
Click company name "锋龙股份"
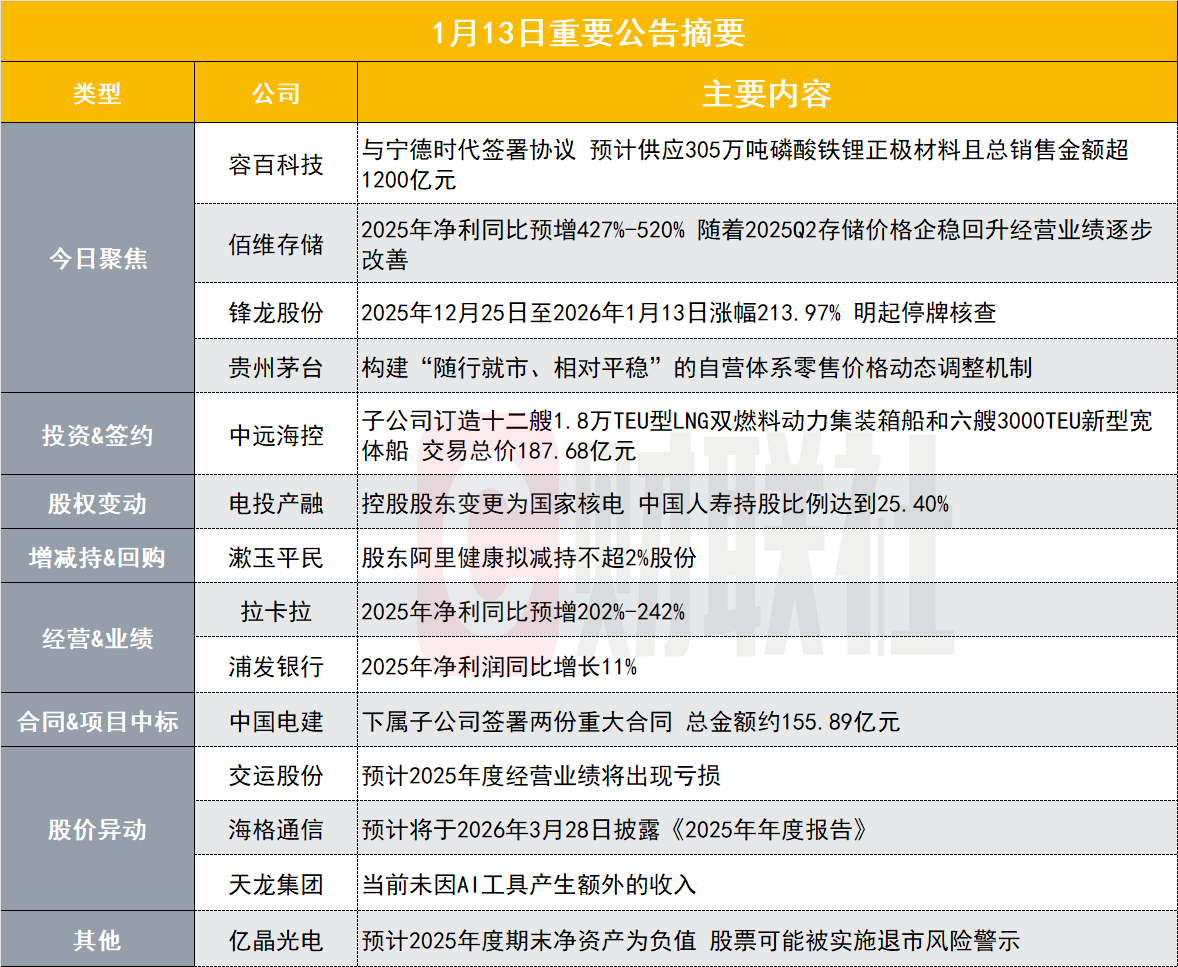pyautogui.click(x=276, y=312)
